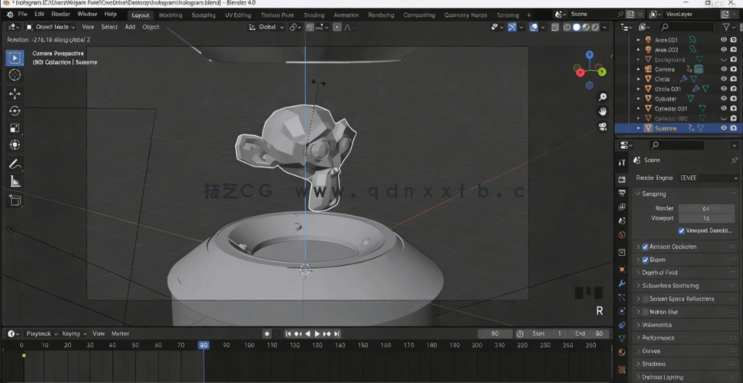Play the animation forward
Screen dimensions: 743x383
coord(317,334)
